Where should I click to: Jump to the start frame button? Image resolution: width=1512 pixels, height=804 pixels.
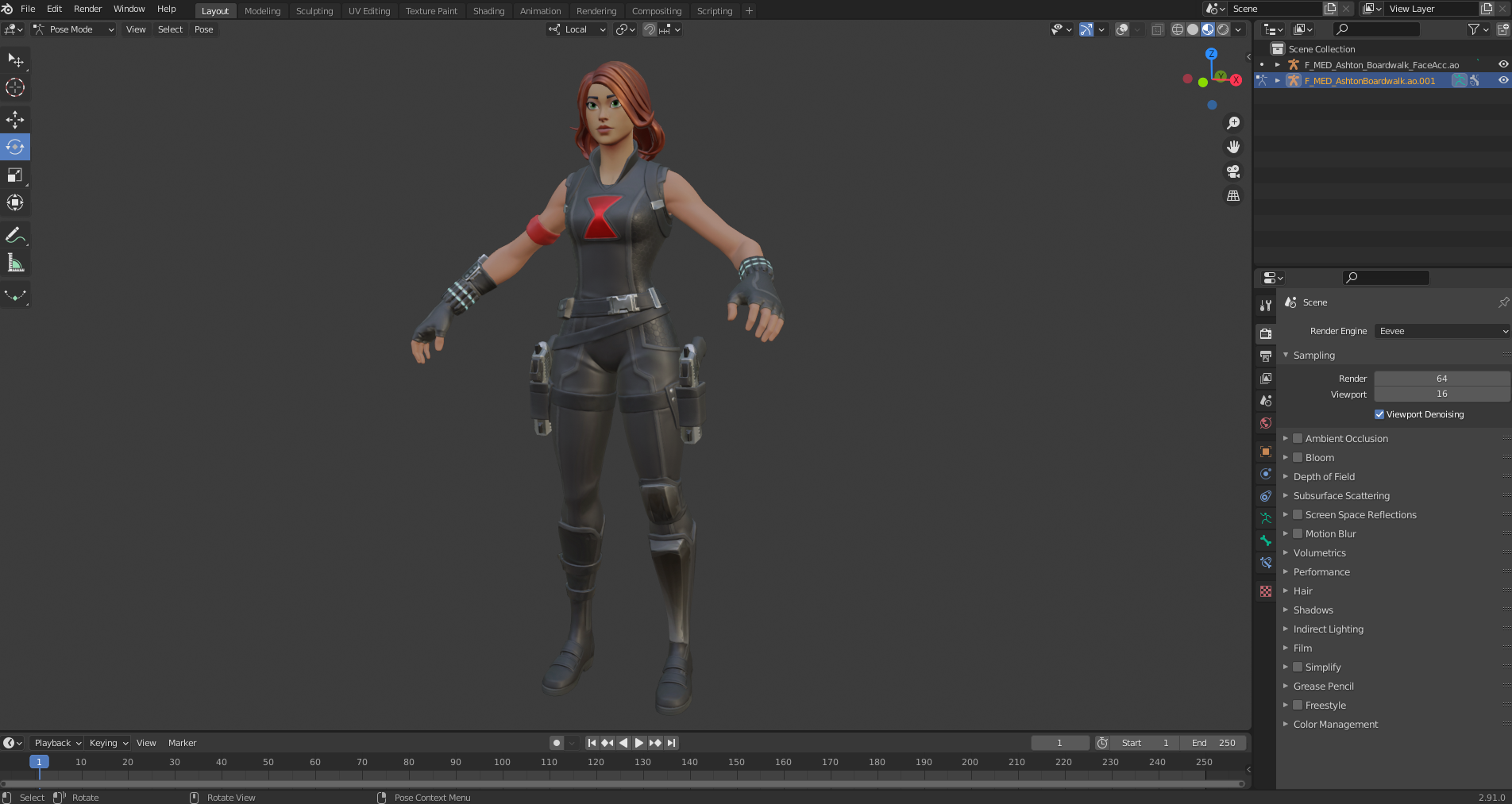coord(592,743)
